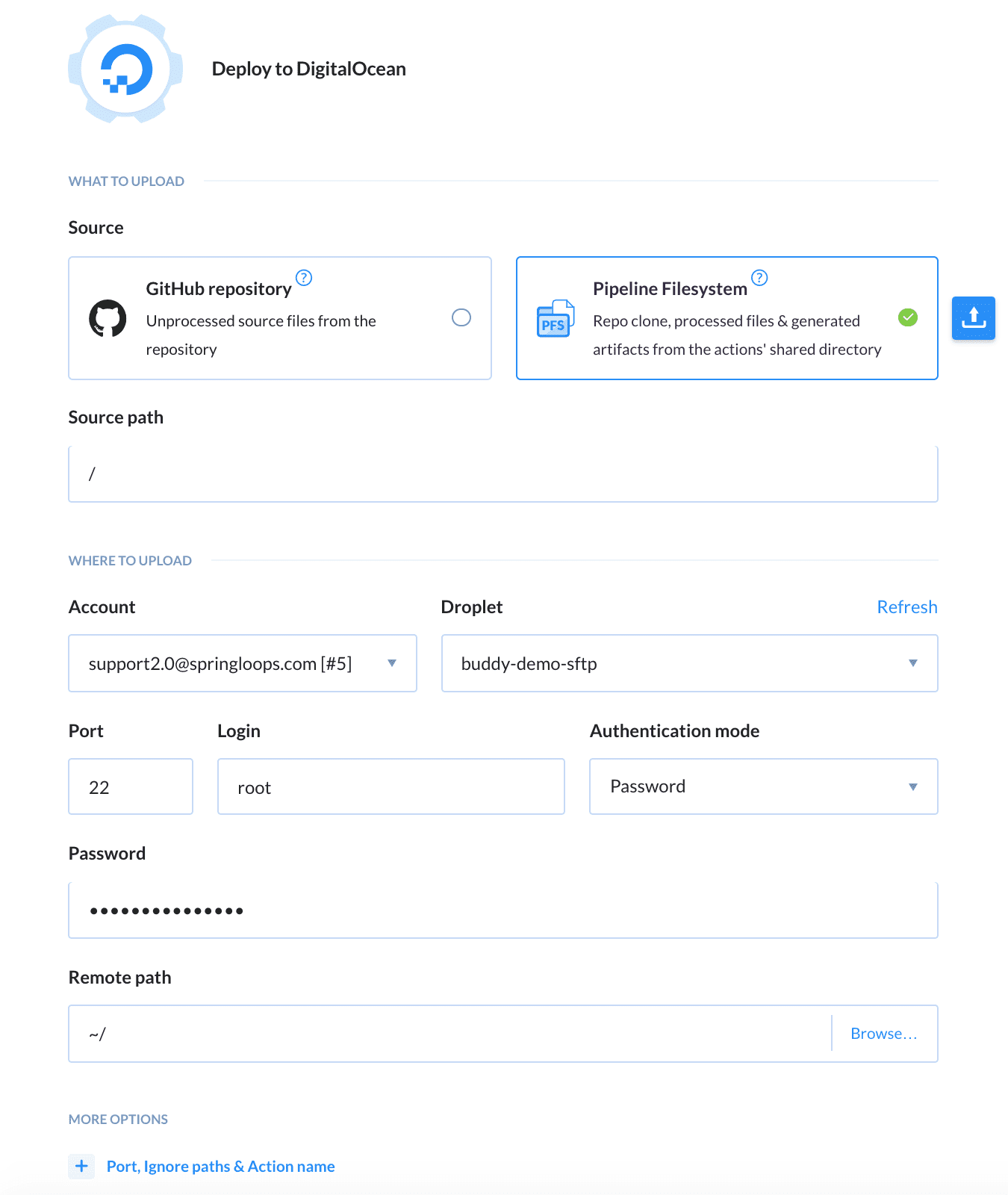The width and height of the screenshot is (1008, 1195).
Task: Open help tooltip next to Pipeline Filesystem
Action: 759,278
